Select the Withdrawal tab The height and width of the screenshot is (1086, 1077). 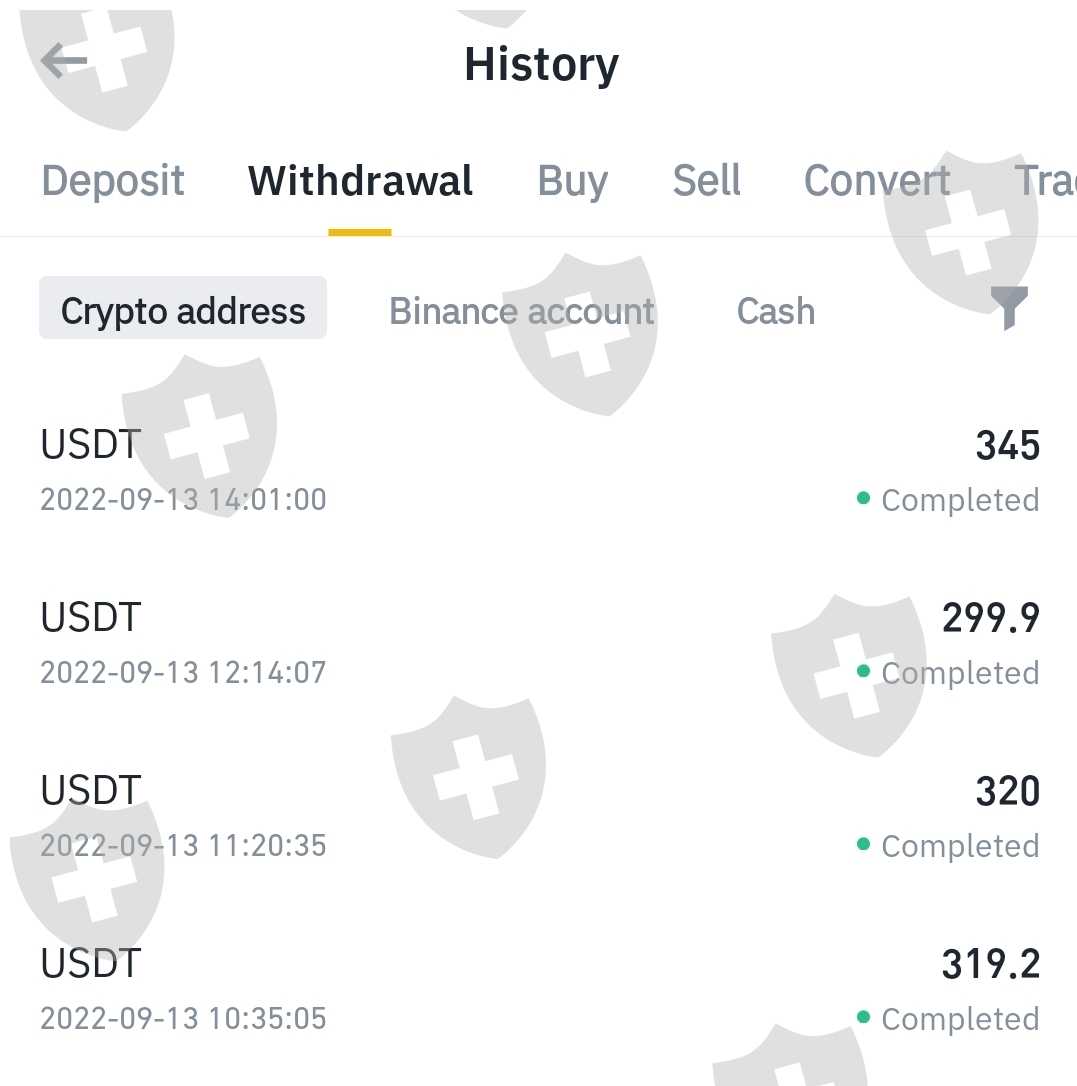coord(360,181)
